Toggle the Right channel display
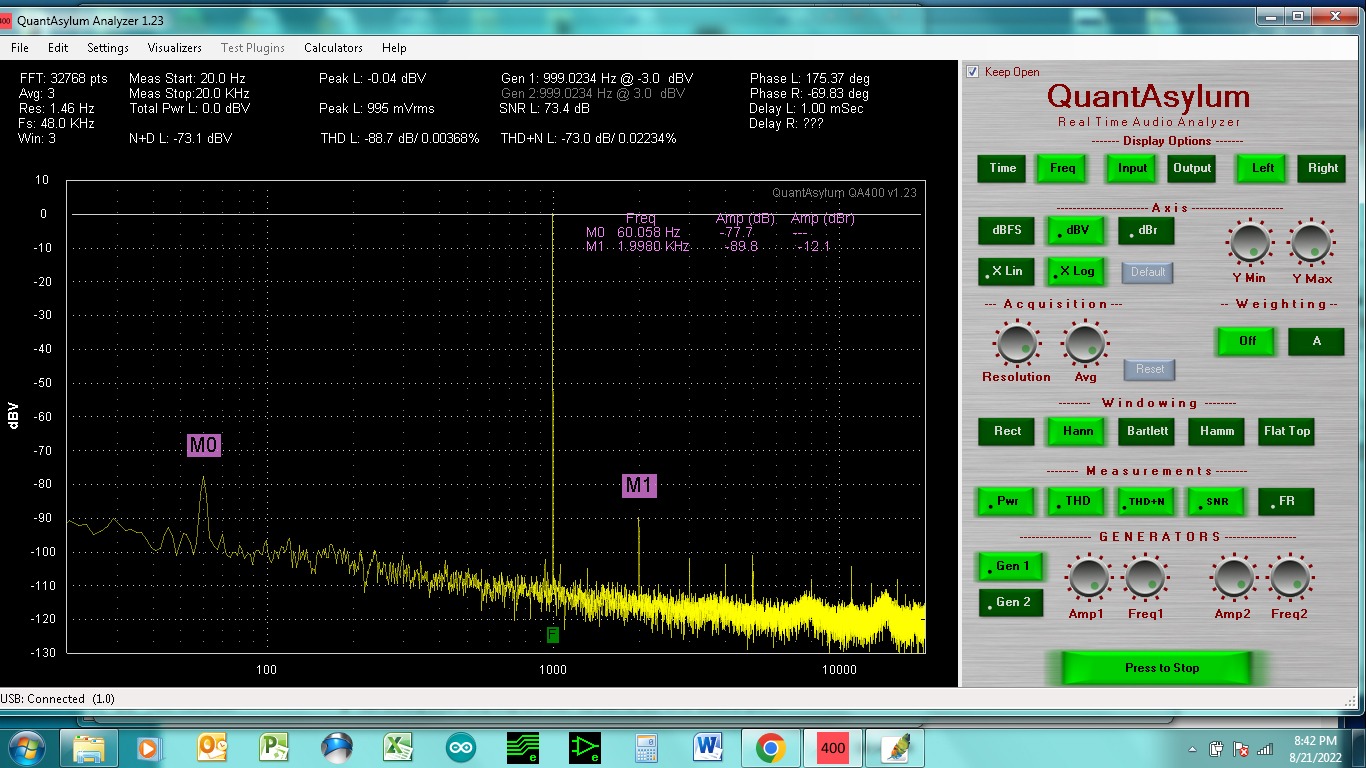The width and height of the screenshot is (1366, 768). point(1322,168)
